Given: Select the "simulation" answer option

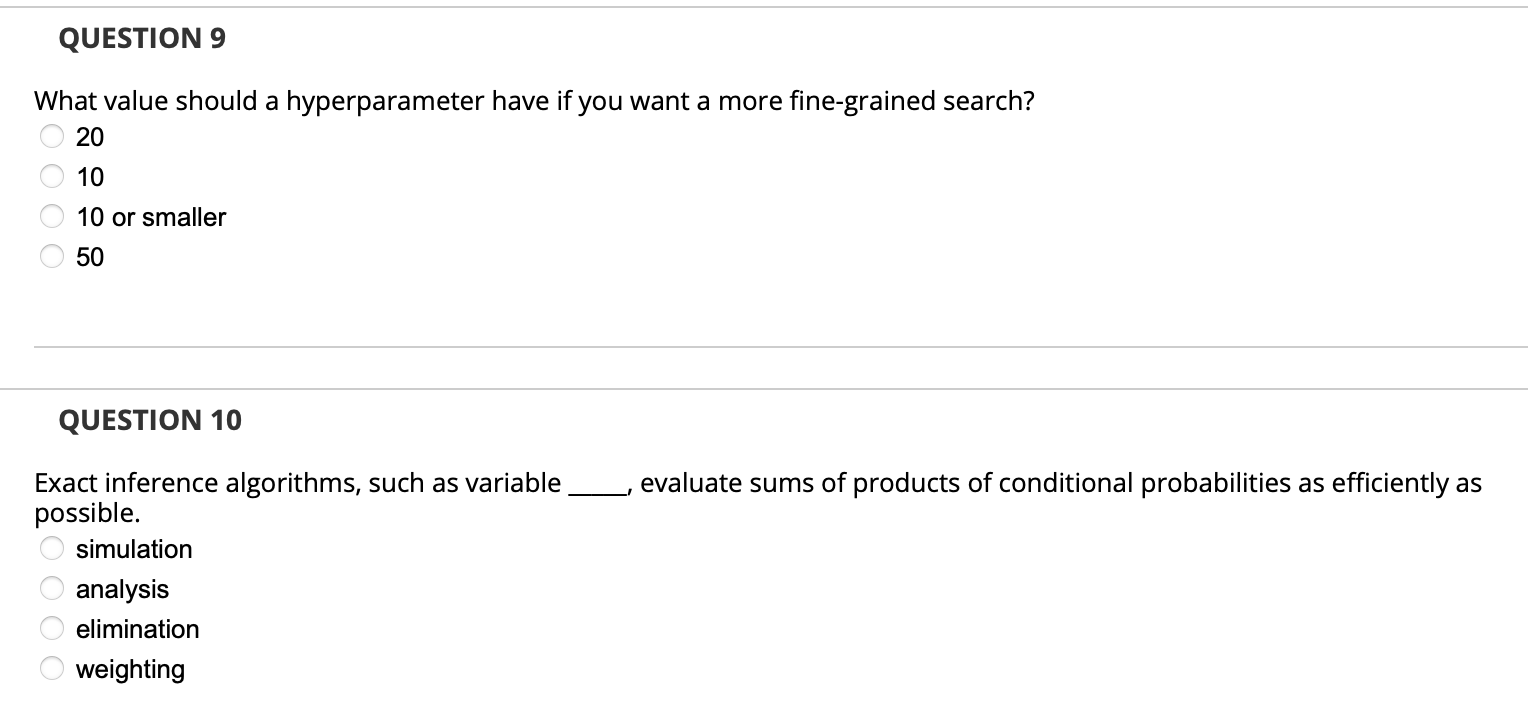Looking at the screenshot, I should pos(51,547).
